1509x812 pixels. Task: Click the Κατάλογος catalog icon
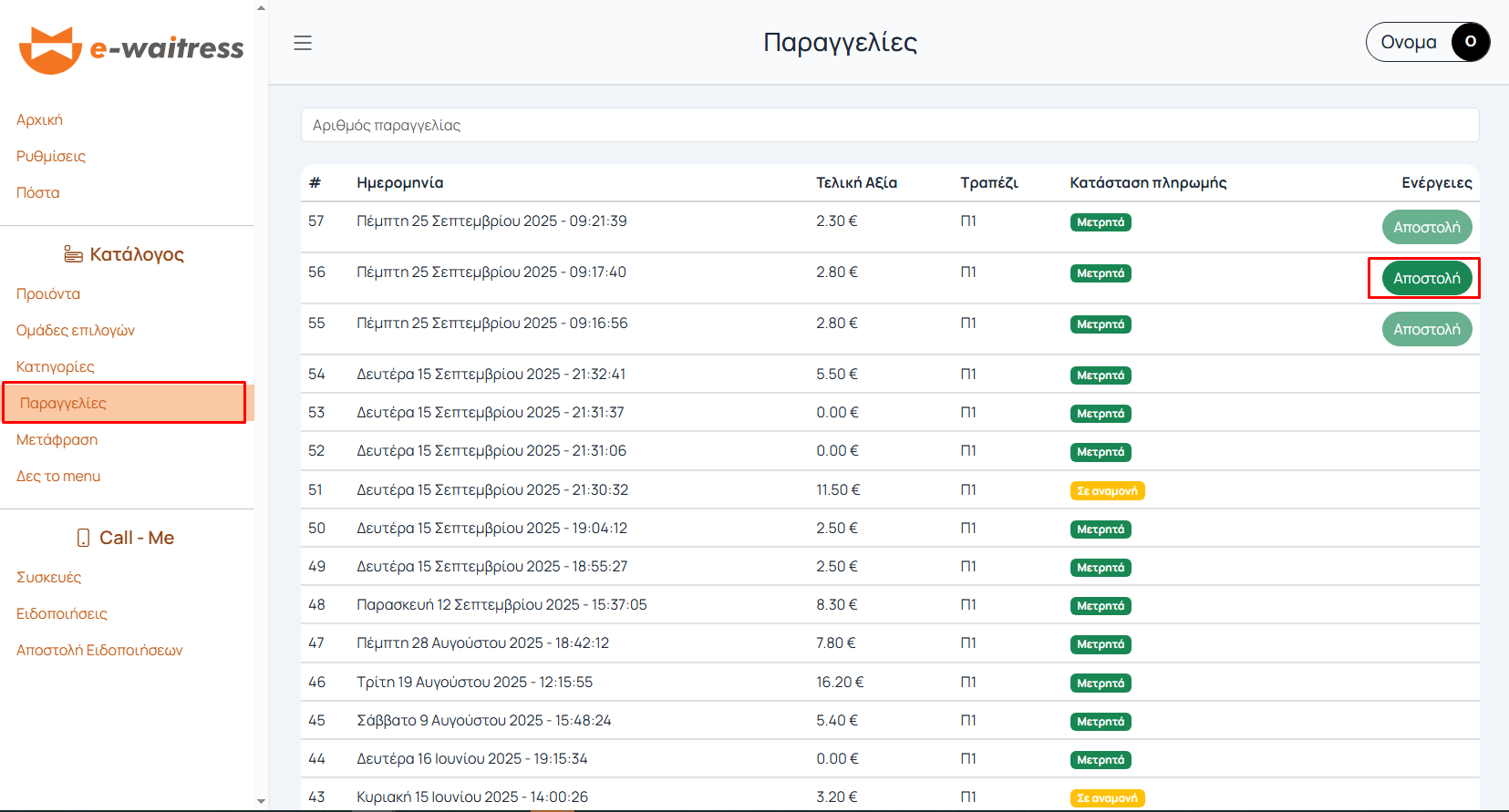[x=73, y=254]
